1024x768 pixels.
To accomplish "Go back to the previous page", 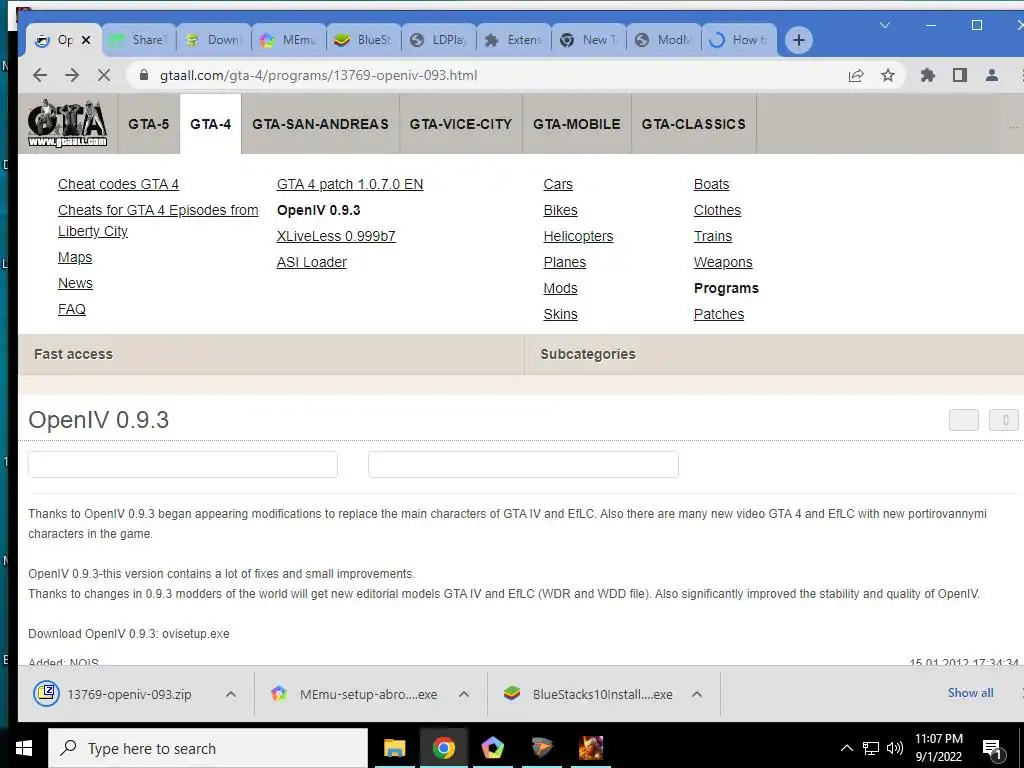I will [40, 75].
